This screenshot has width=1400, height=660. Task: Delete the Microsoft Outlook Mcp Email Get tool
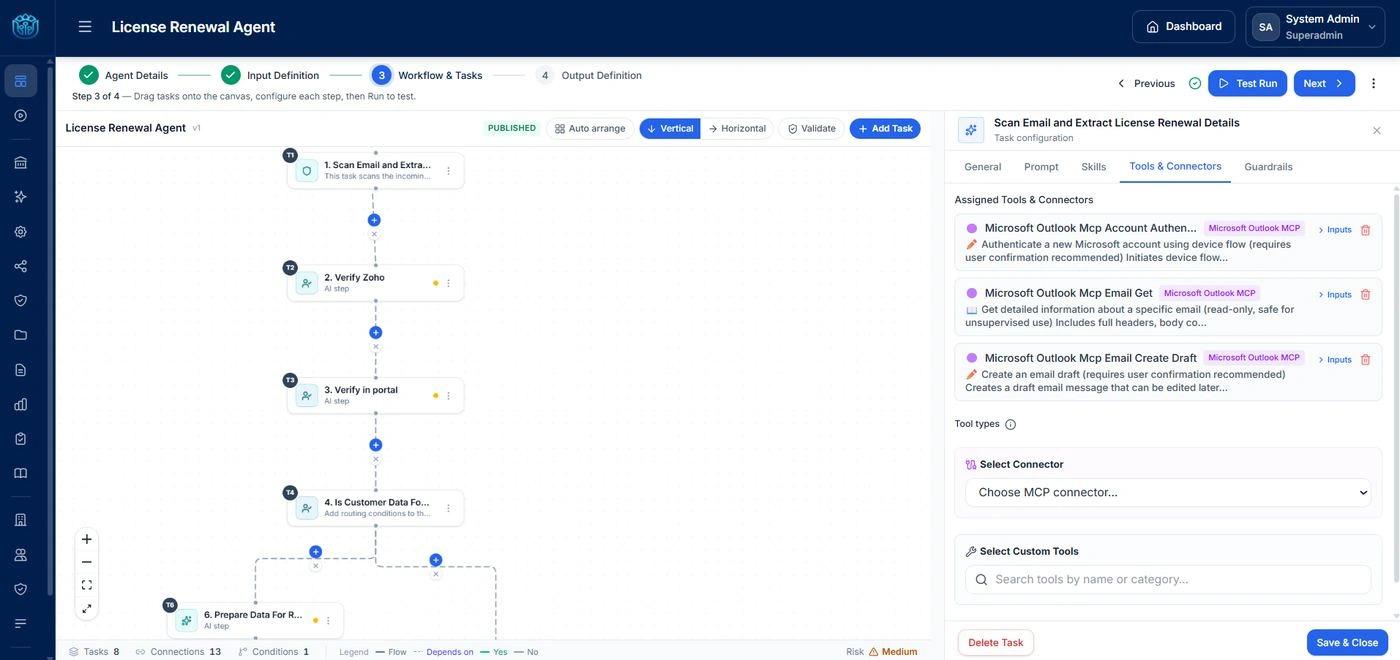1365,295
